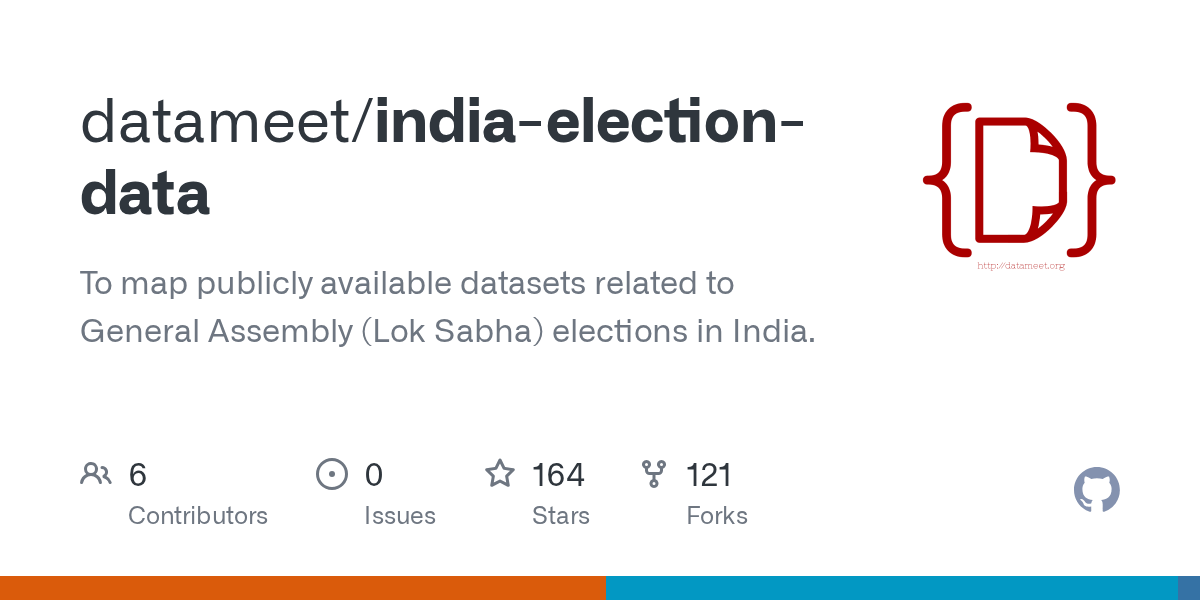
Task: Click the GitHub Octocat logo
Action: pyautogui.click(x=1097, y=490)
